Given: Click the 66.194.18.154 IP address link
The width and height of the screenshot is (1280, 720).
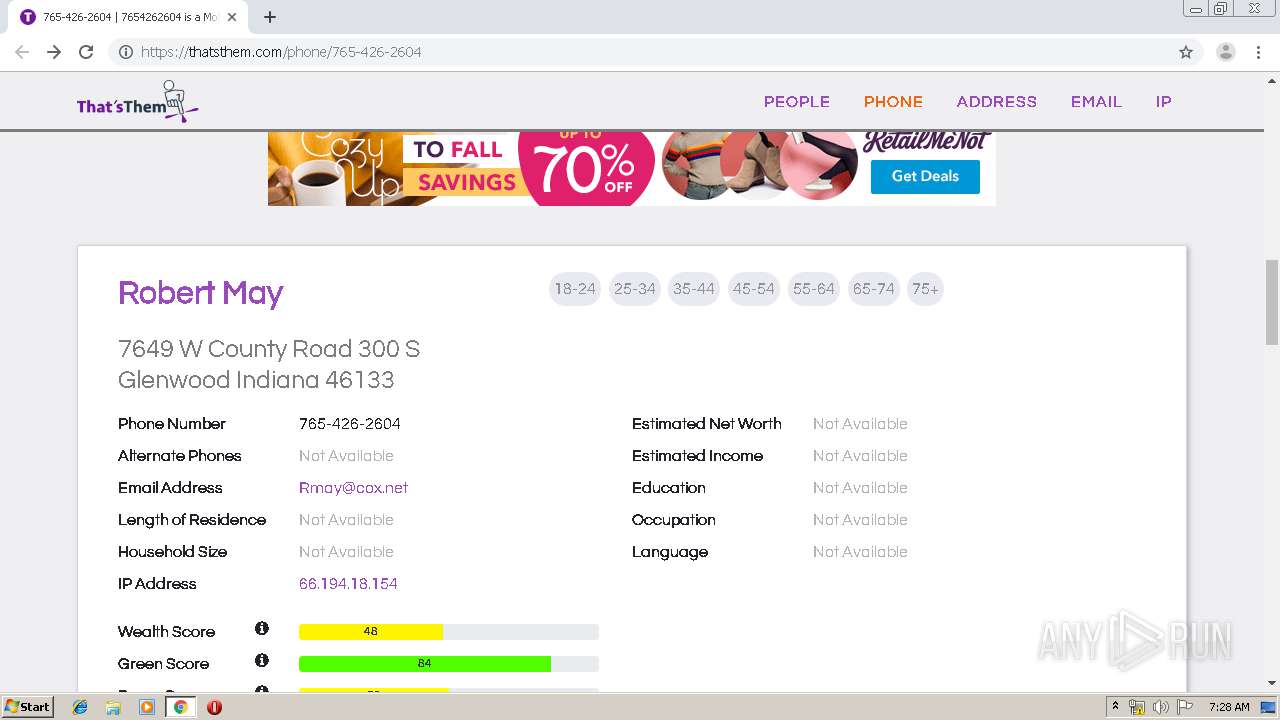Looking at the screenshot, I should [x=348, y=584].
